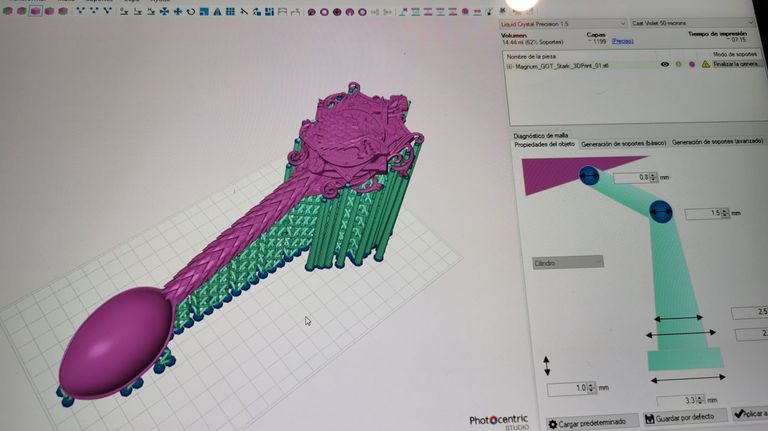Viewport: 768px width, 431px height.
Task: Click the stepper on the 1.0 mm field
Action: pos(591,387)
